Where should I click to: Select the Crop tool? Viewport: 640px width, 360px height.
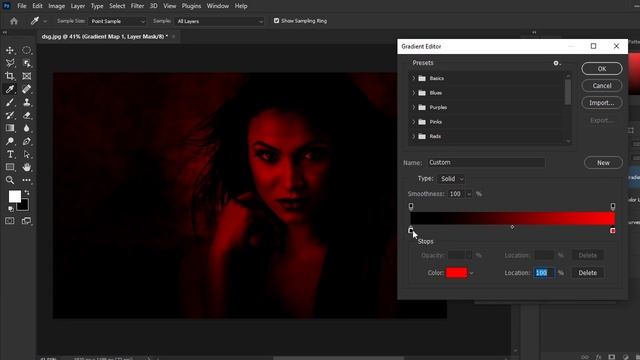tap(10, 76)
